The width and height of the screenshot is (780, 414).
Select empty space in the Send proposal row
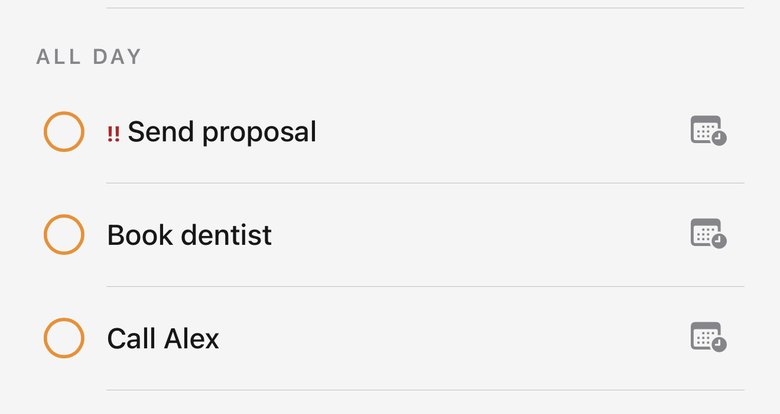(497, 132)
